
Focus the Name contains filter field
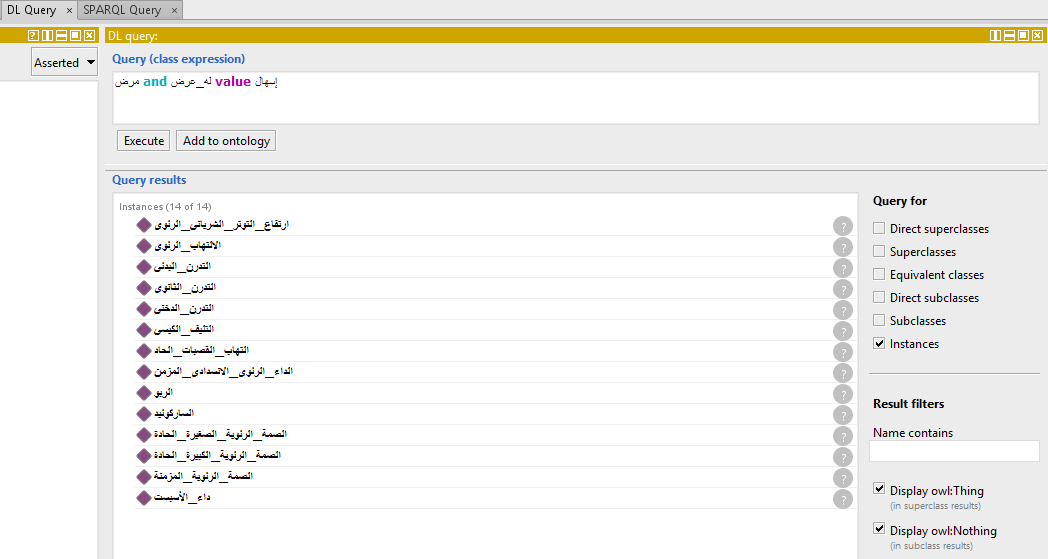953,452
